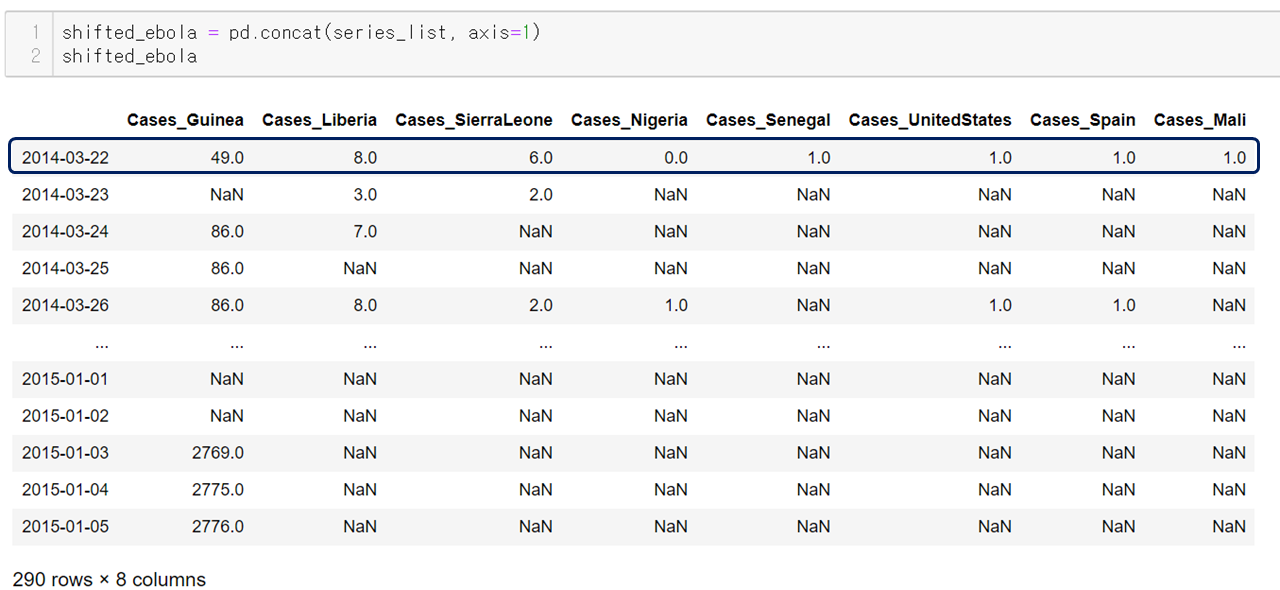Click the Guinea value 86.0 on 2014-03-24

pos(227,232)
